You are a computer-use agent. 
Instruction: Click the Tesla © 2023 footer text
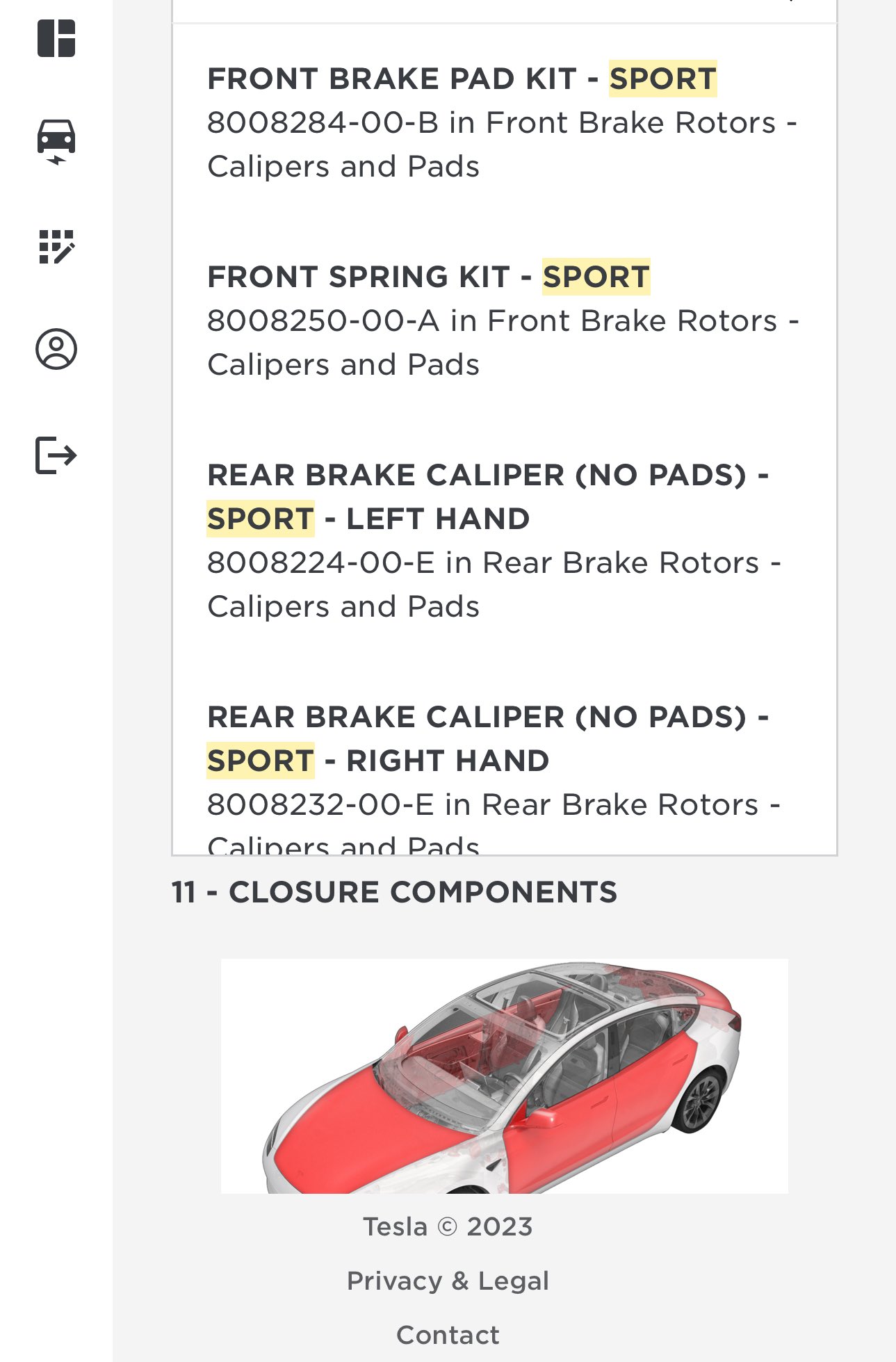[x=448, y=1226]
